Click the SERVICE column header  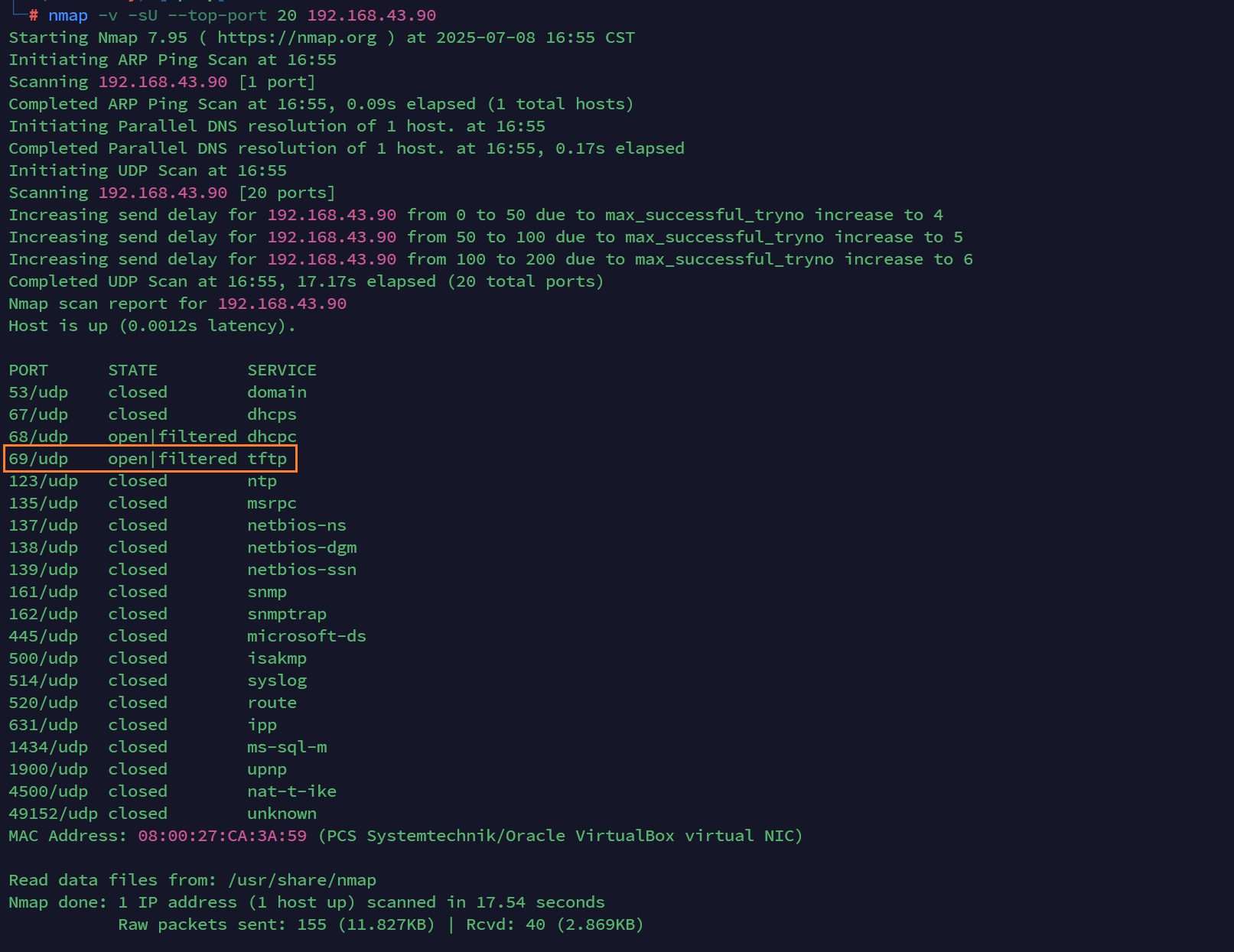(x=282, y=370)
